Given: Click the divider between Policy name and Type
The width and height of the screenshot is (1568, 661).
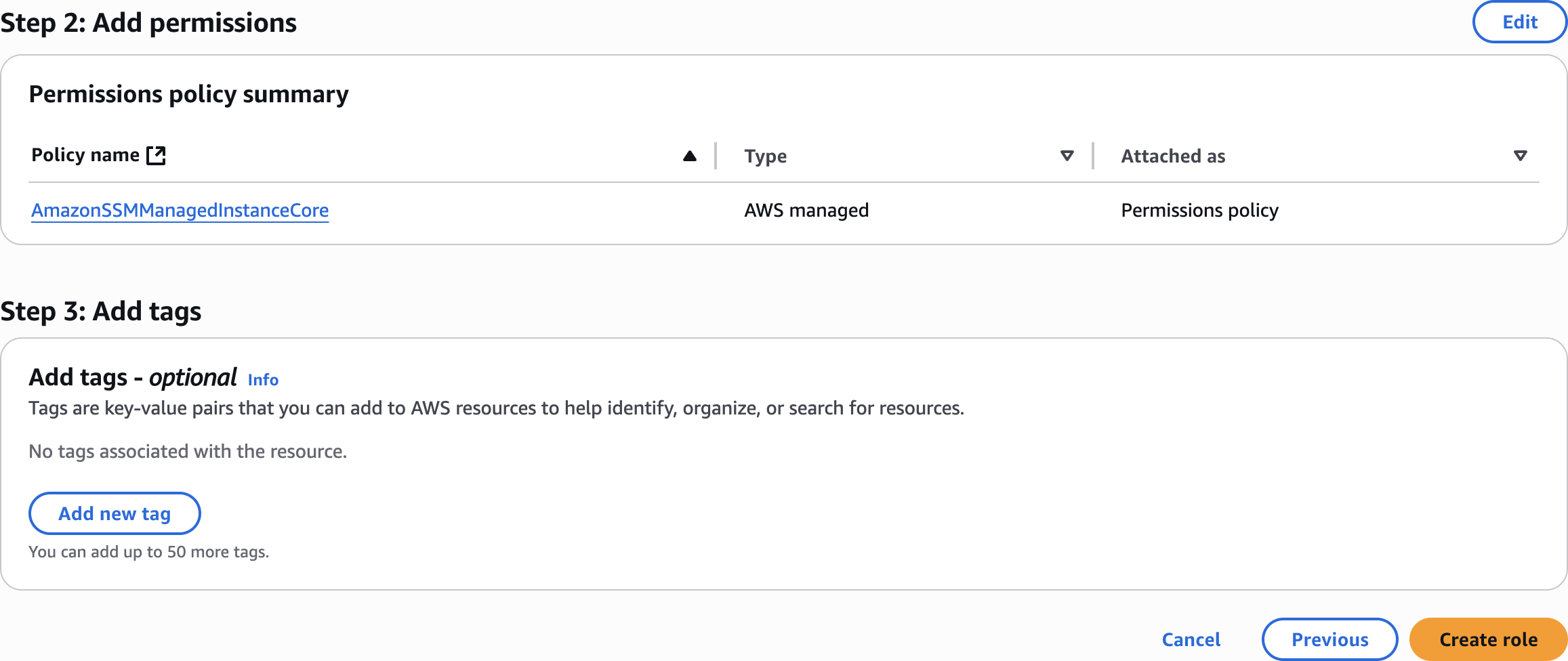Looking at the screenshot, I should [716, 156].
